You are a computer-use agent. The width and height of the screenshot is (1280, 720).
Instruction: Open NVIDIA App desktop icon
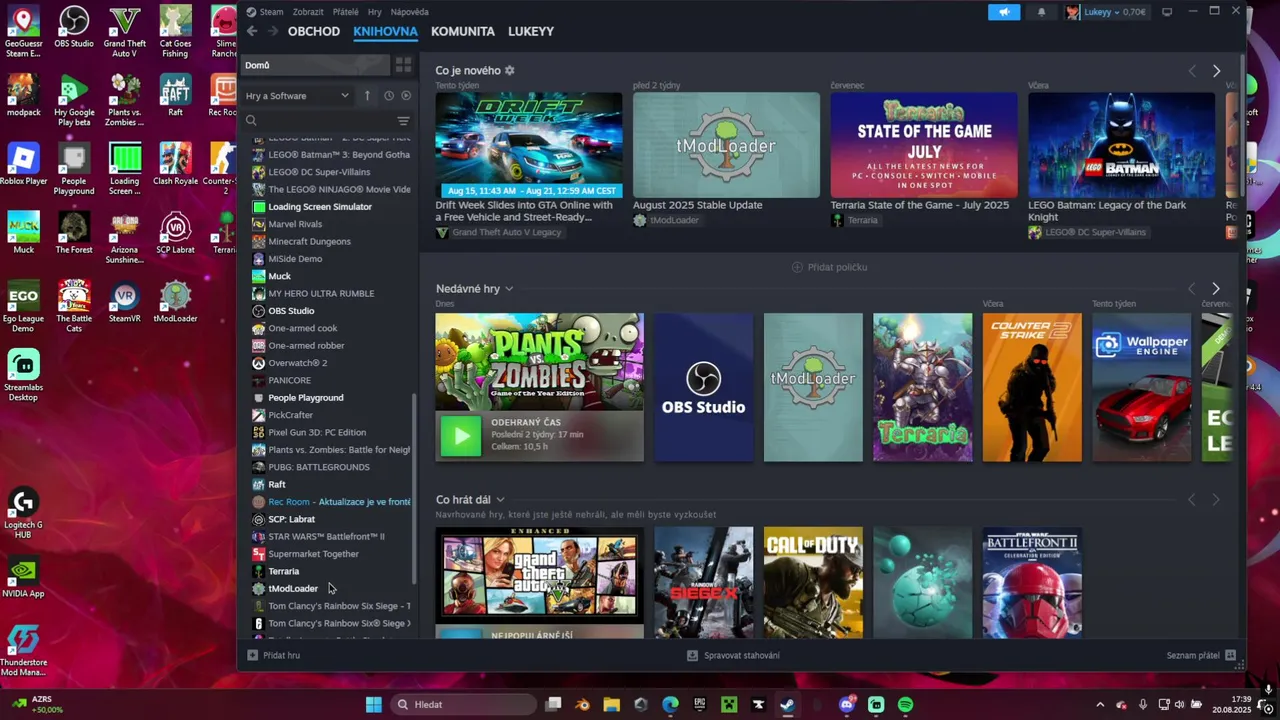23,578
